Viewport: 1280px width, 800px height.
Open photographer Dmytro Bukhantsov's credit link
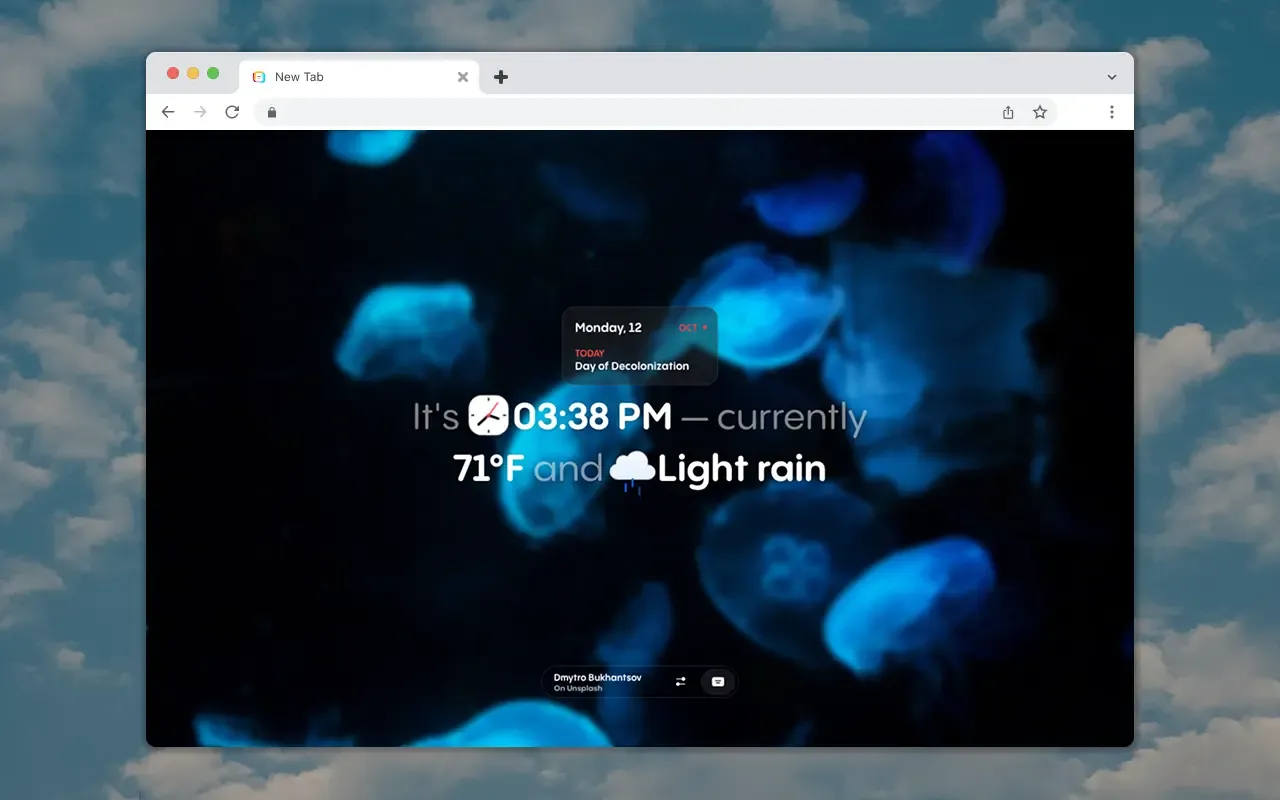pos(598,678)
